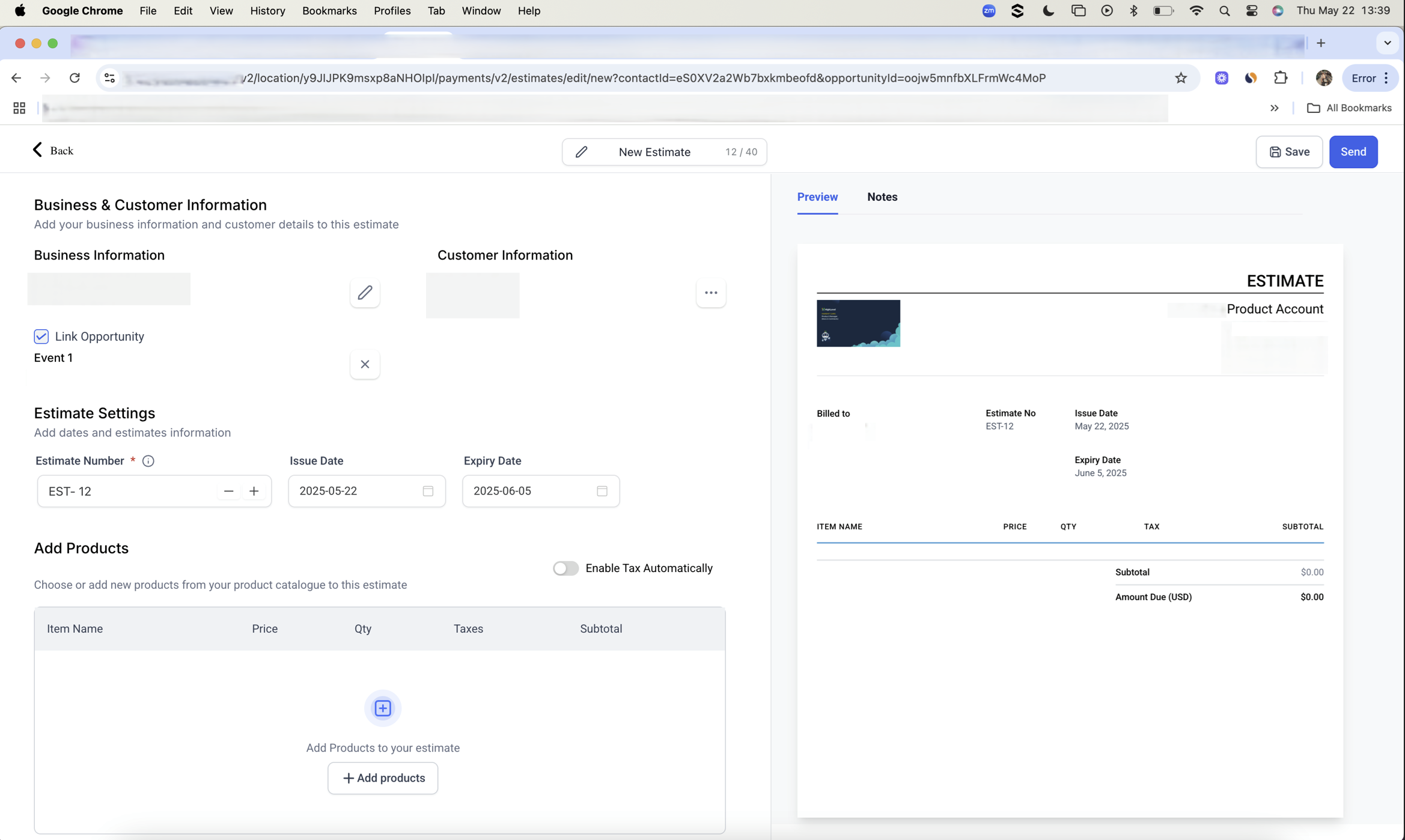Click the Estimate Number info icon
Viewport: 1405px width, 840px height.
[148, 461]
